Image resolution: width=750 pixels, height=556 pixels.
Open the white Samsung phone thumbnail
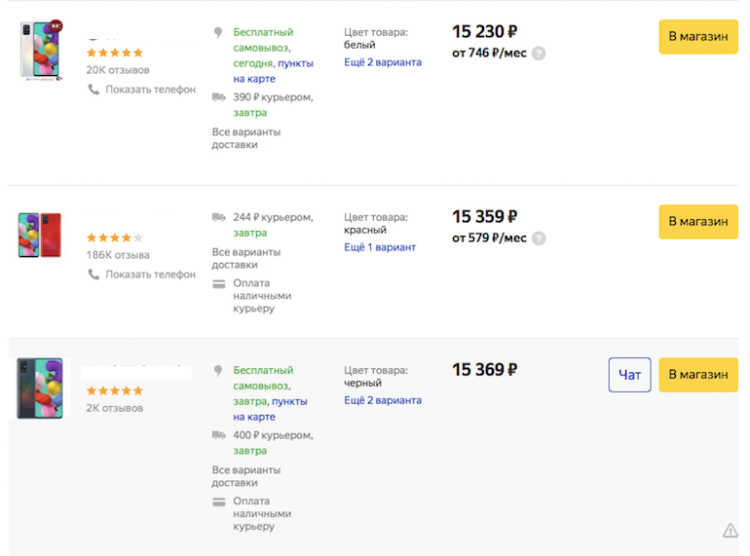pyautogui.click(x=42, y=51)
